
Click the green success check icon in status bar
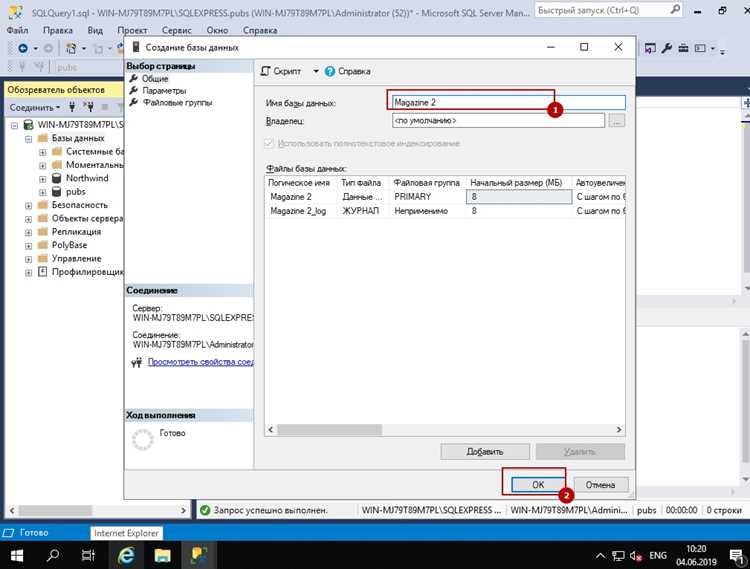[x=205, y=510]
